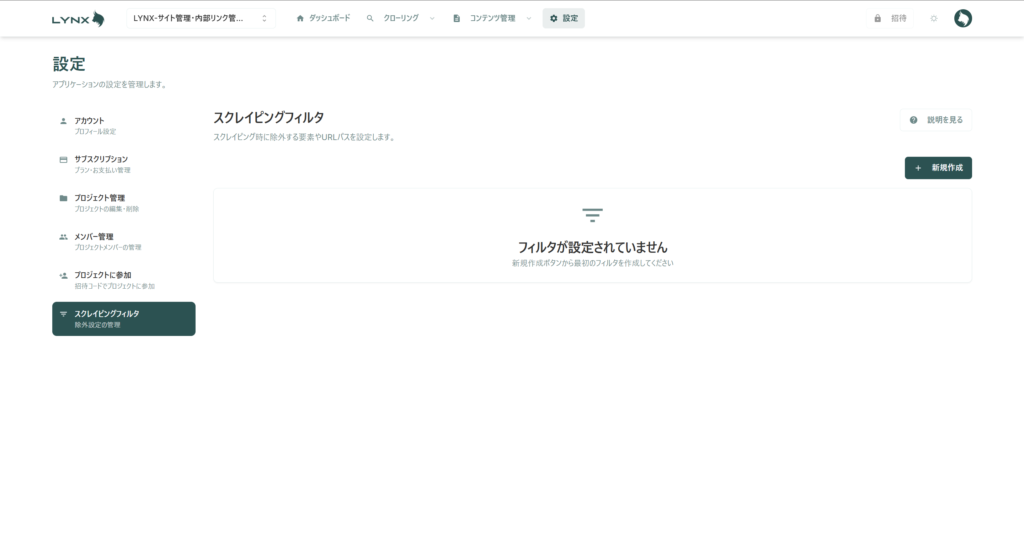Click the LYNX logo in the header
Image resolution: width=1024 pixels, height=535 pixels.
pos(78,18)
